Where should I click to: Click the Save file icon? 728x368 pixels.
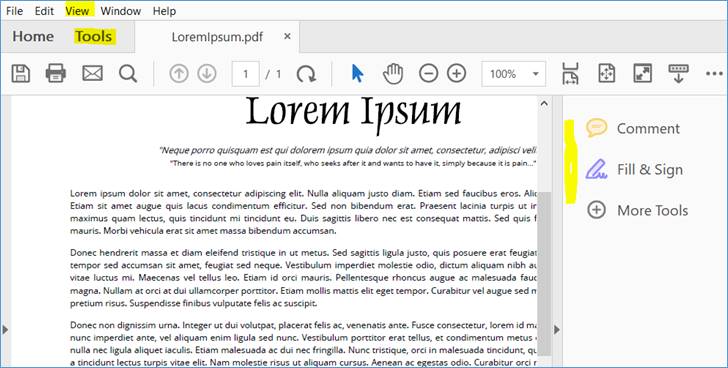click(x=20, y=74)
